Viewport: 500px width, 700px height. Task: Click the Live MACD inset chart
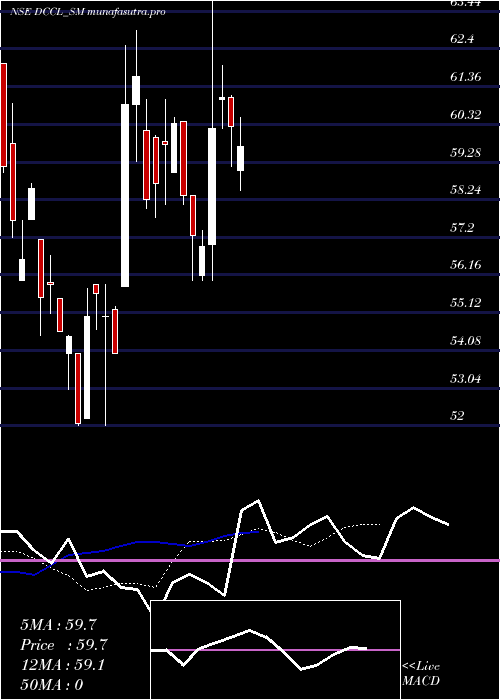[275, 650]
